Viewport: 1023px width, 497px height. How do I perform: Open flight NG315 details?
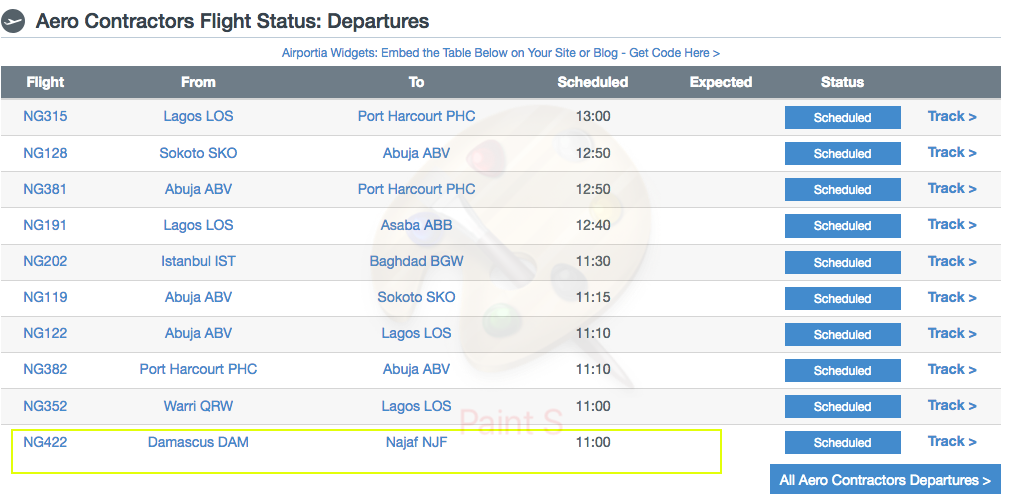(45, 117)
